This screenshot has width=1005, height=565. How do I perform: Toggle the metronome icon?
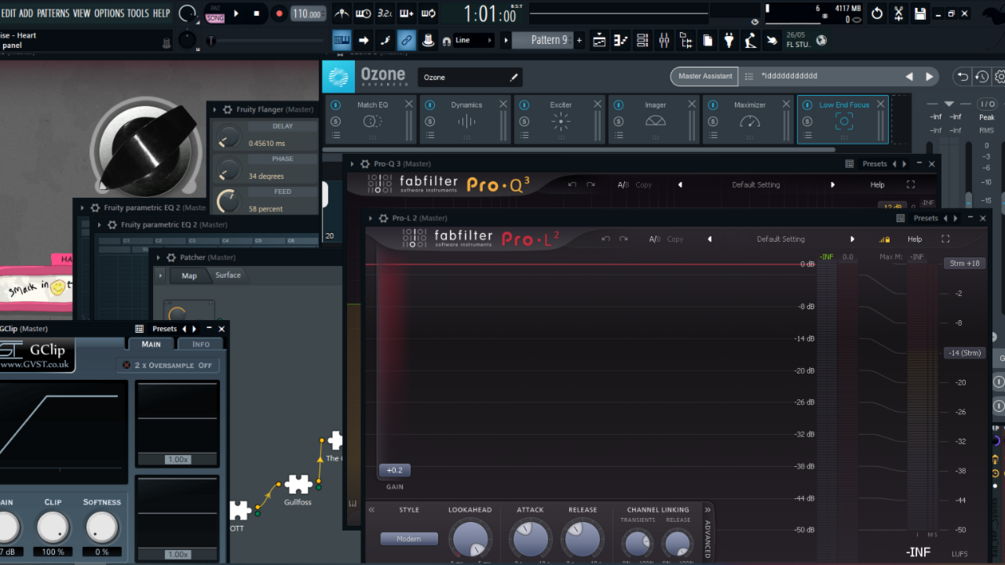tap(342, 13)
